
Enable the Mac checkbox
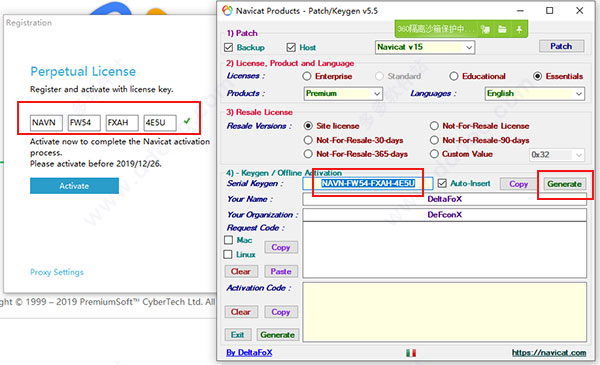pyautogui.click(x=228, y=240)
